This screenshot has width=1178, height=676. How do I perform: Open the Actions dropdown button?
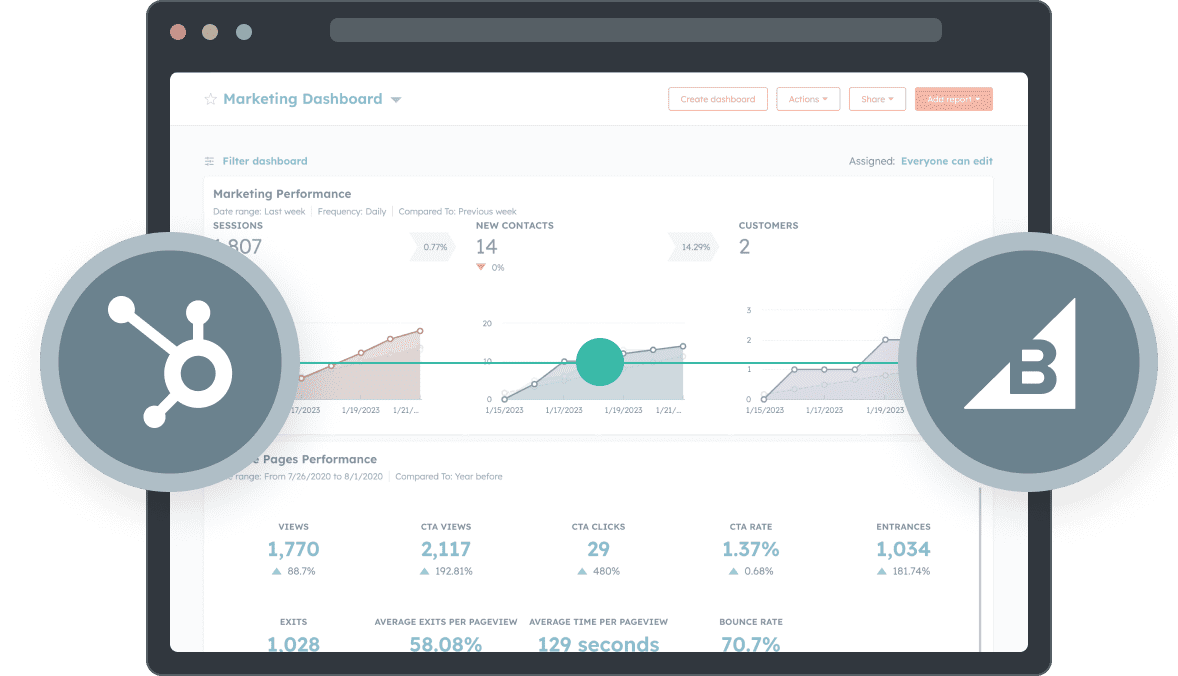tap(808, 99)
